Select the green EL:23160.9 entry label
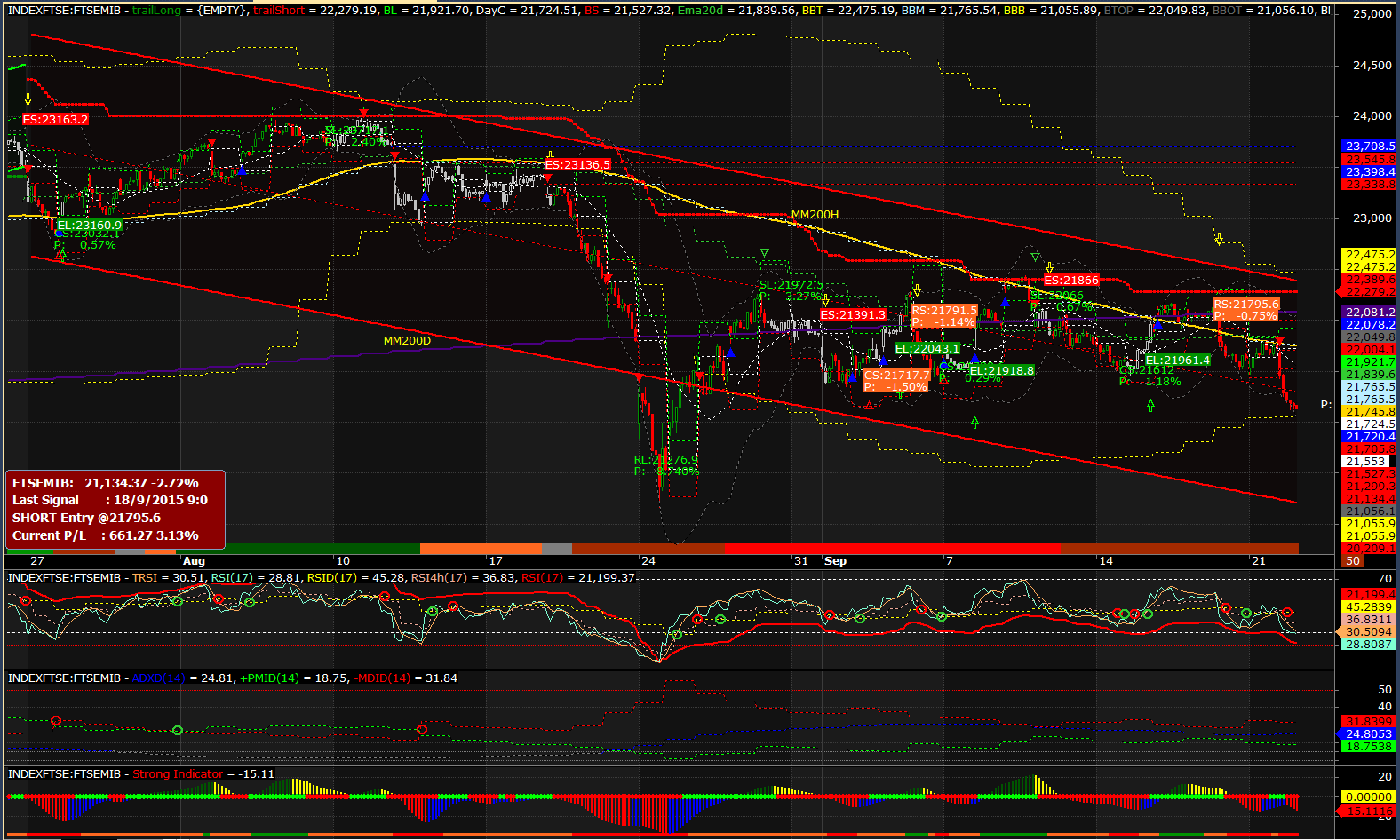This screenshot has height=840, width=1400. [x=89, y=226]
